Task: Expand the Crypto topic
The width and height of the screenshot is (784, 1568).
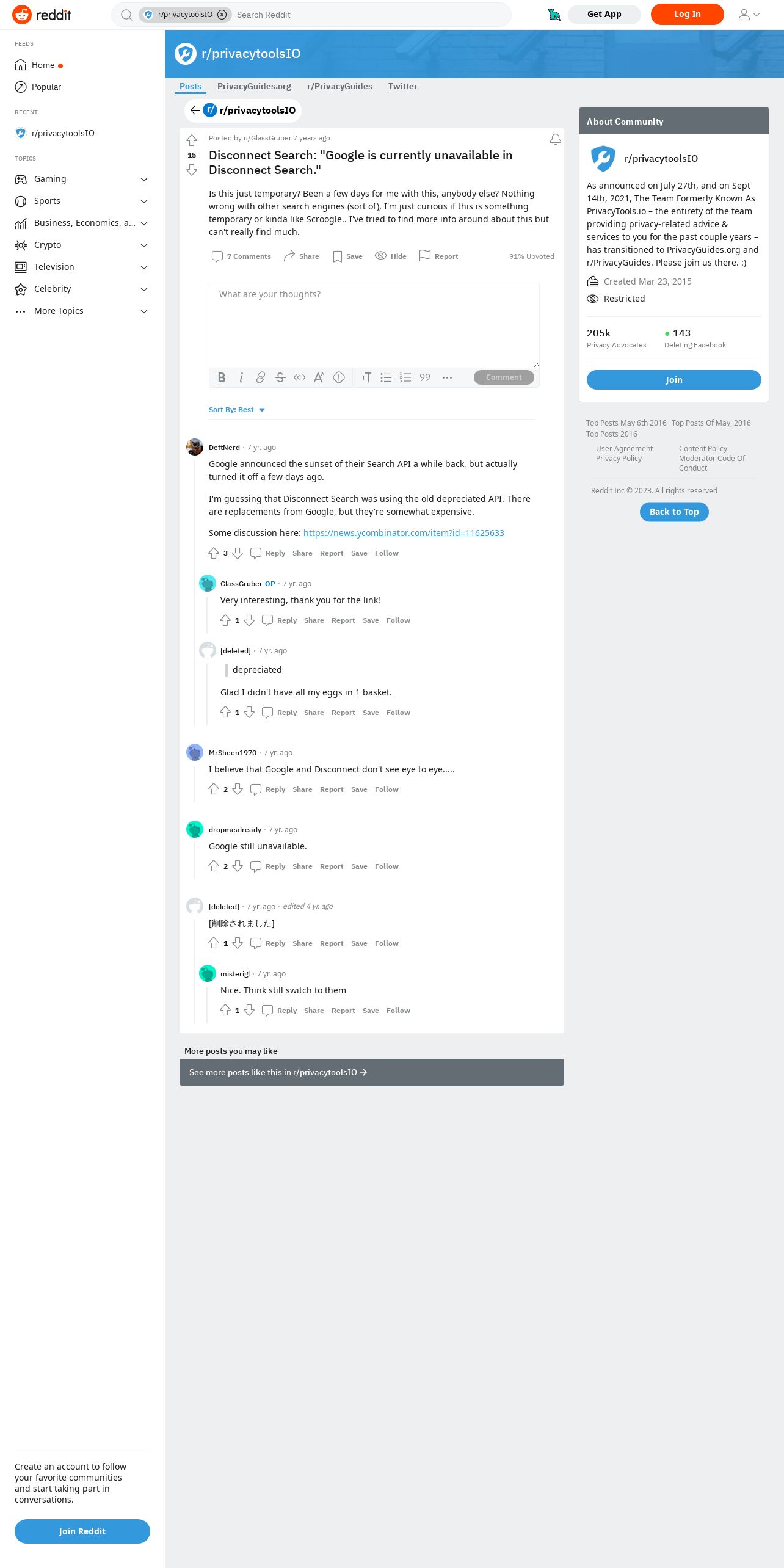Action: (x=82, y=245)
